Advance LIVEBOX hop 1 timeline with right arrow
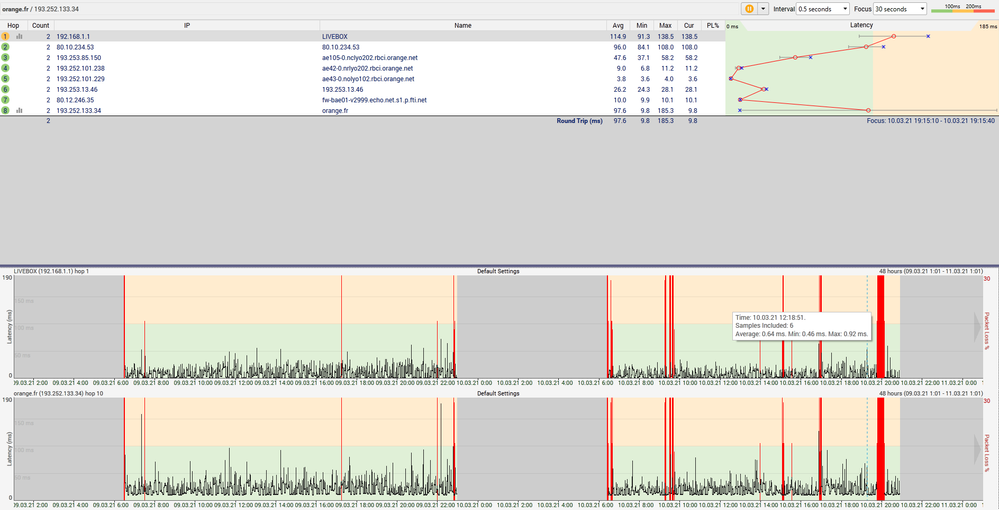This screenshot has height=510, width=999. [978, 327]
